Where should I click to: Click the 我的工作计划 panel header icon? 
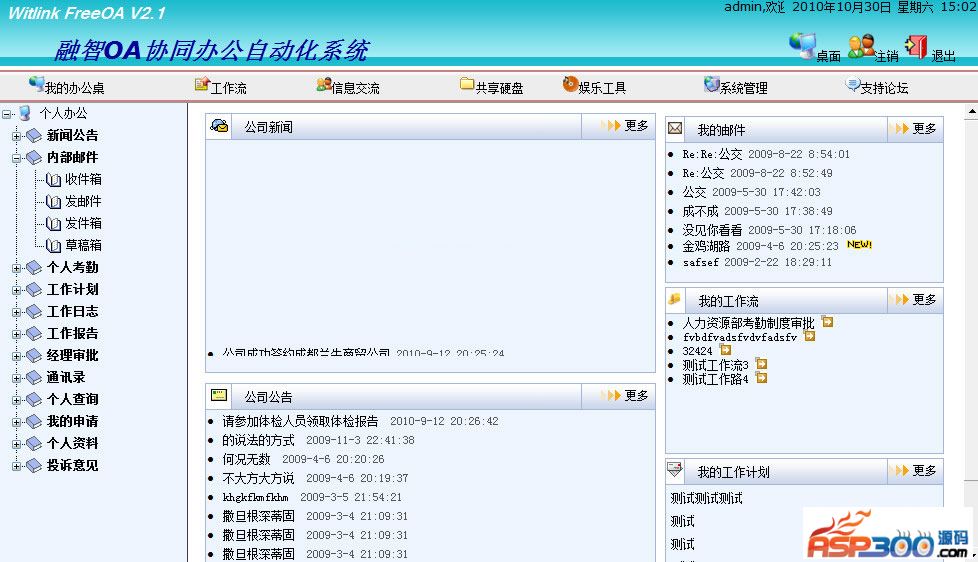pos(676,470)
